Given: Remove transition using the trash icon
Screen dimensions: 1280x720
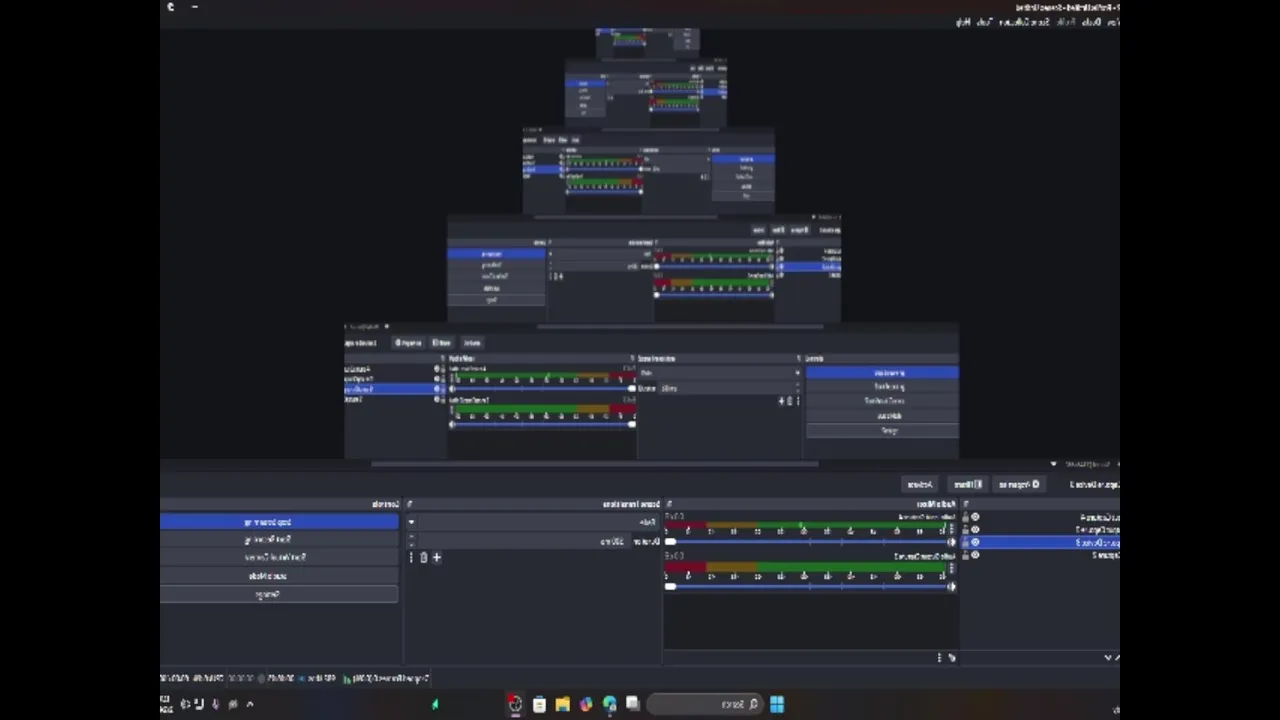Looking at the screenshot, I should 423,557.
